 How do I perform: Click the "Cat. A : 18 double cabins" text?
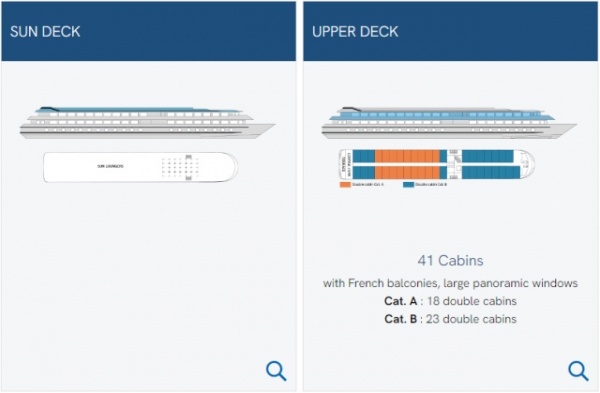click(x=450, y=301)
